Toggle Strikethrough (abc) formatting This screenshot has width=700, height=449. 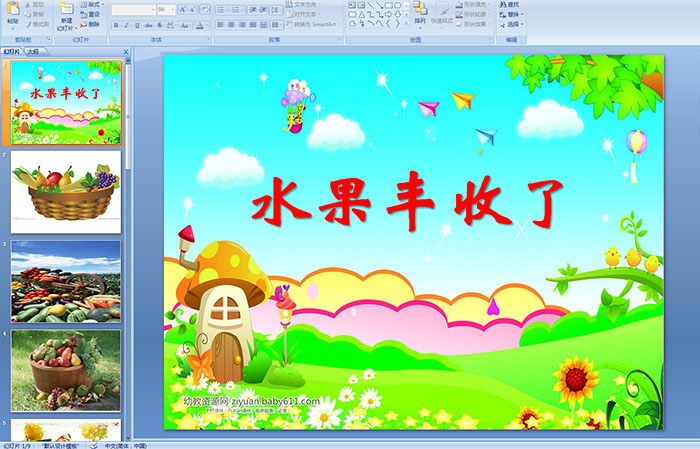(x=148, y=25)
